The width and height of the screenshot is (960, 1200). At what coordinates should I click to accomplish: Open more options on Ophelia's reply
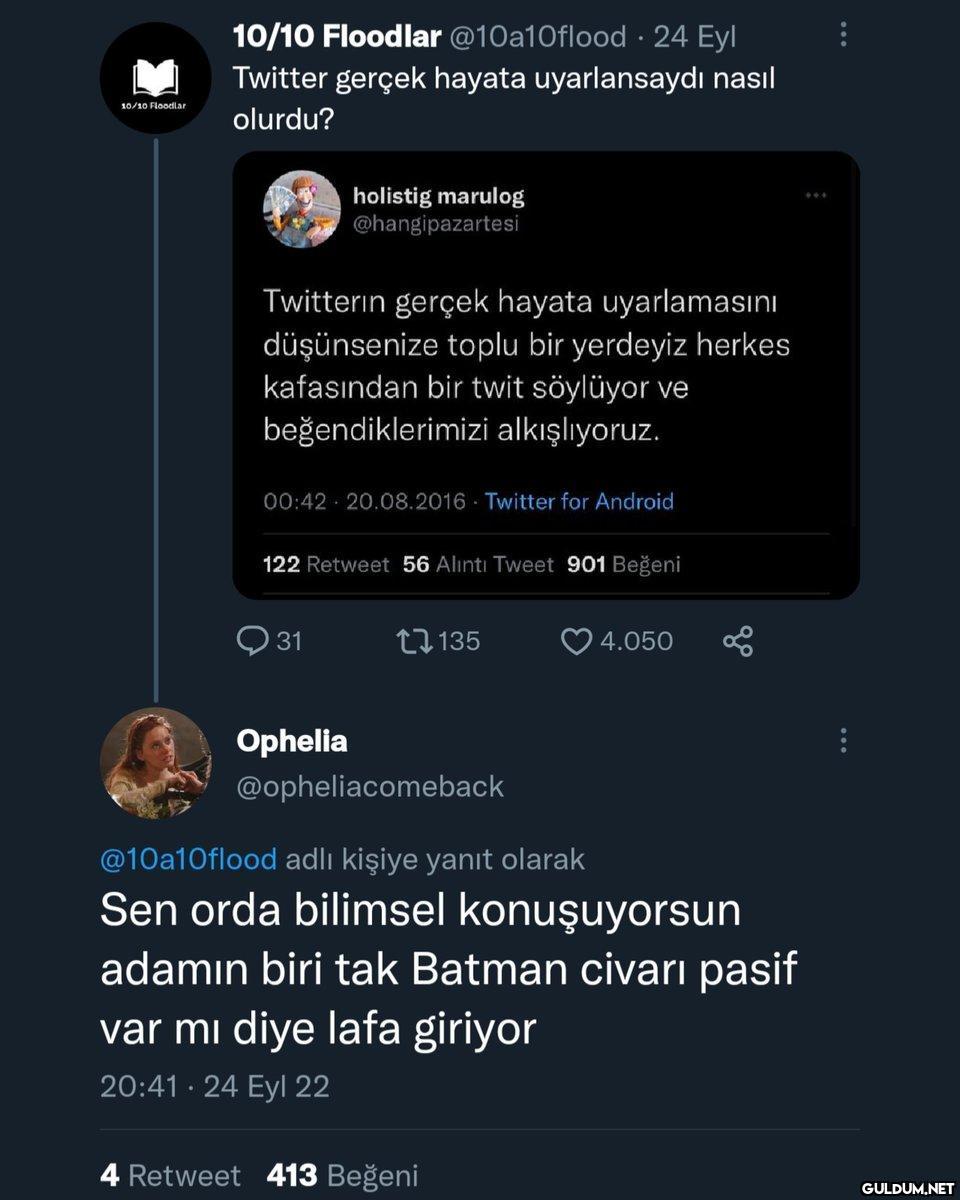(x=844, y=741)
